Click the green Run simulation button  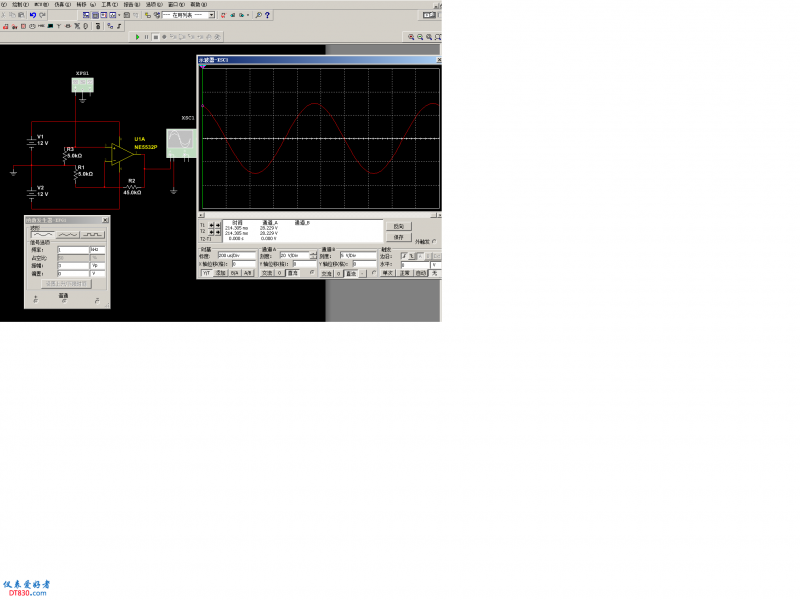click(138, 37)
